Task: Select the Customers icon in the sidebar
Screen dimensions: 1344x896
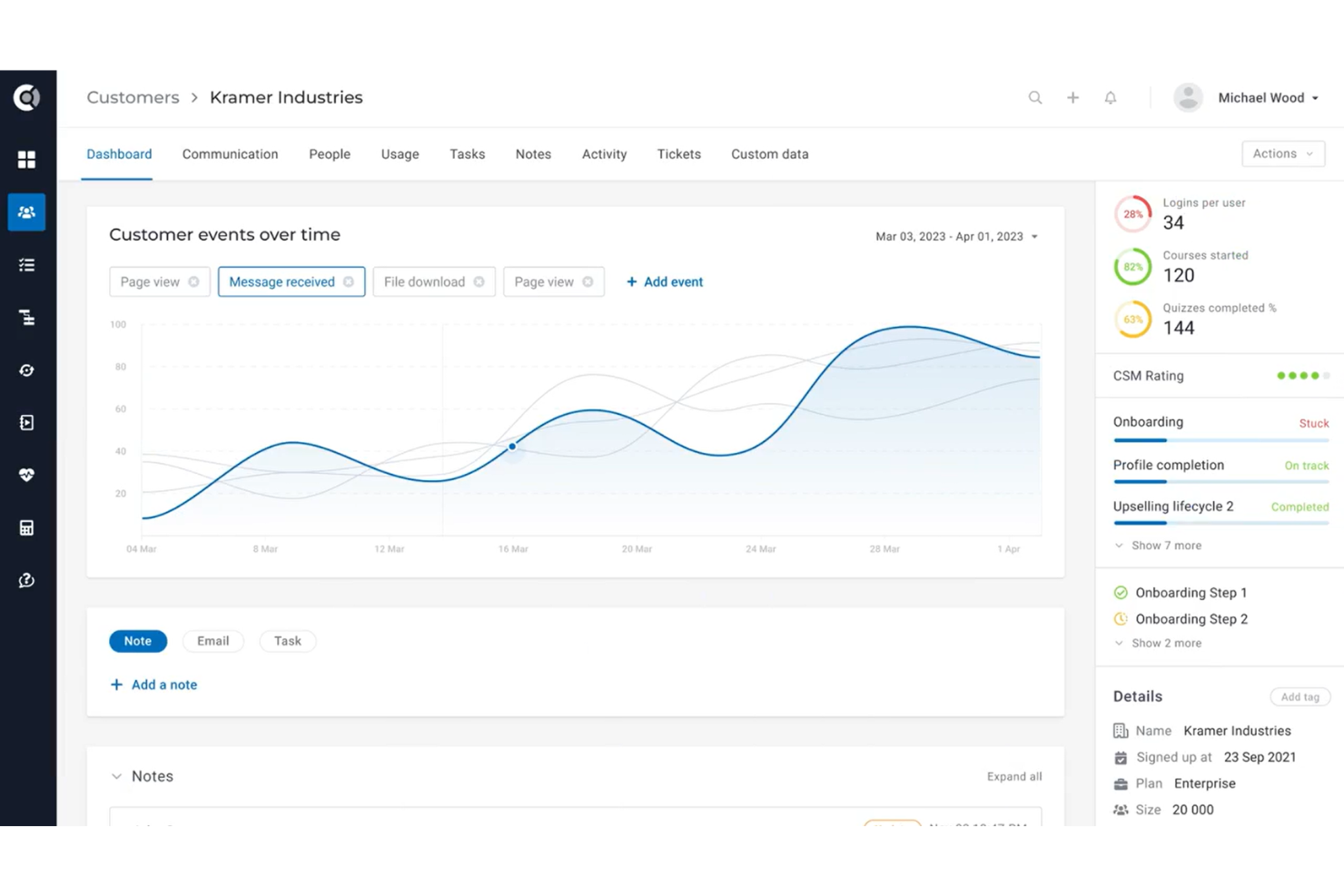Action: coord(26,212)
